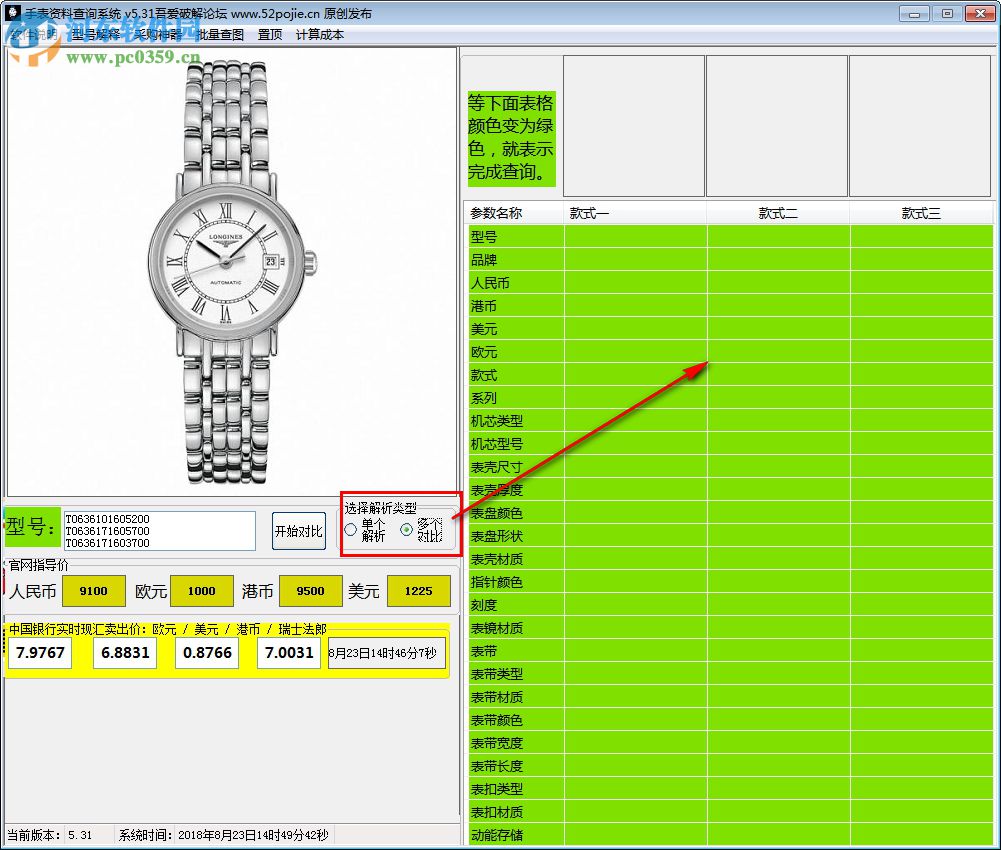Select the 表壳材质 row
The image size is (1001, 850).
tap(731, 559)
